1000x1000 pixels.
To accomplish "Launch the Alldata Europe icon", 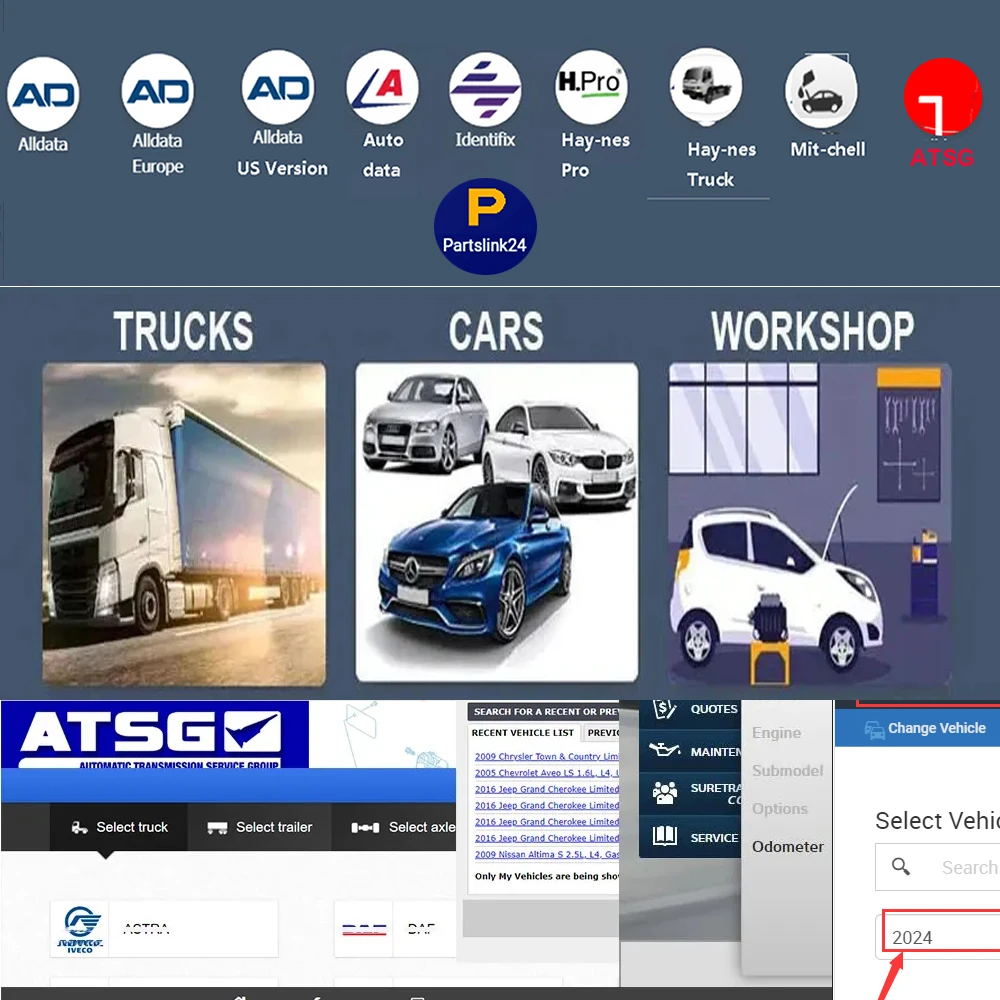I will 158,91.
